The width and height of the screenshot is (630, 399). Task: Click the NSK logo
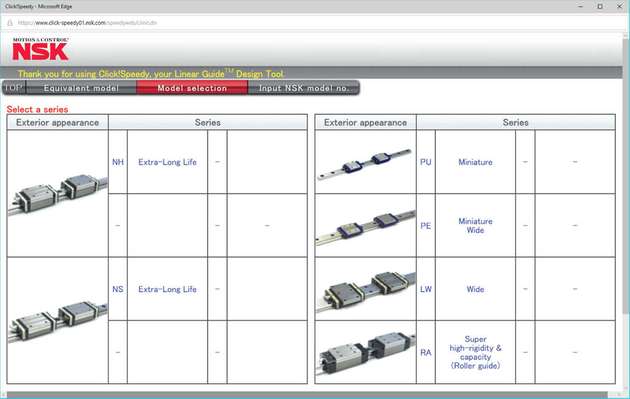(40, 49)
